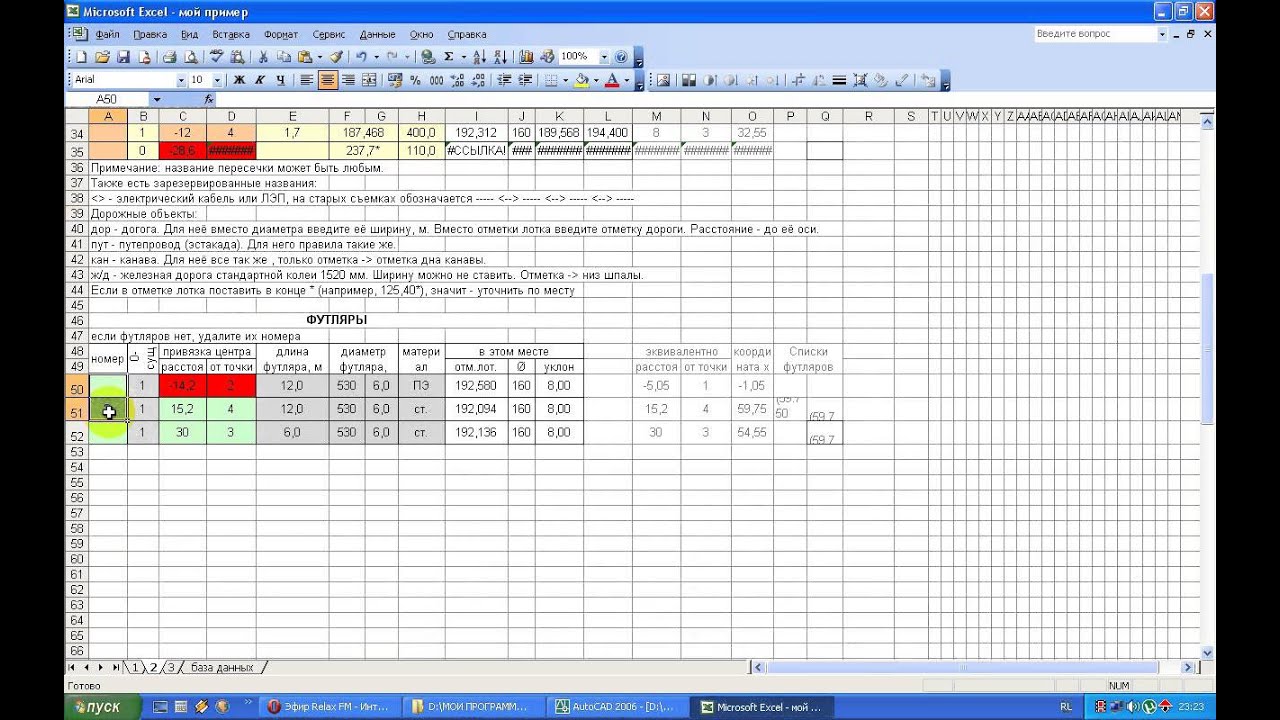Toggle Align Left for the cell
Screen dimensions: 1280x720
(x=306, y=80)
